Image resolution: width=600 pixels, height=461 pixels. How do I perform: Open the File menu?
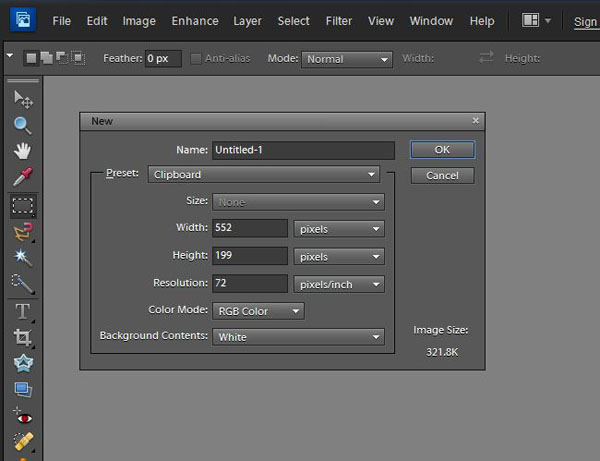62,21
